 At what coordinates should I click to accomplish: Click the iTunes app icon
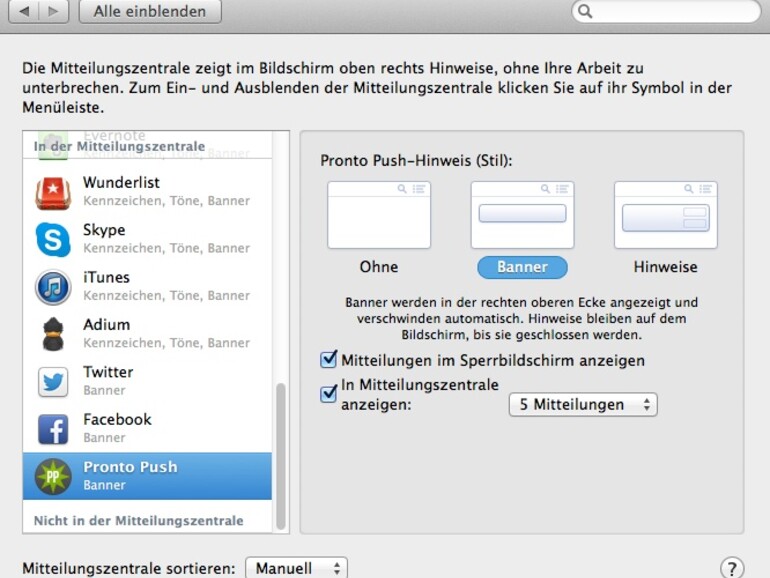click(53, 287)
